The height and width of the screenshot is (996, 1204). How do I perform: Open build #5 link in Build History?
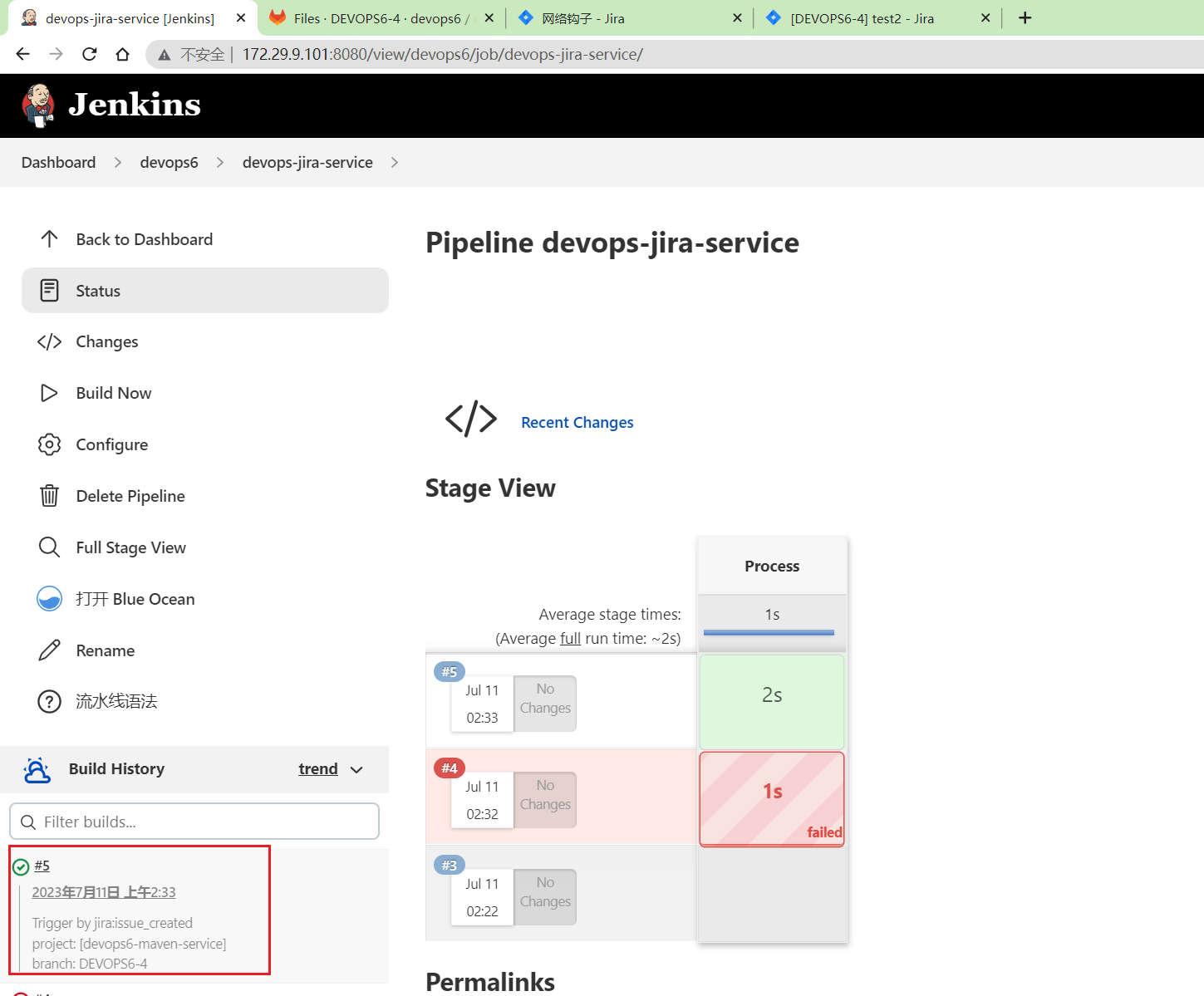(42, 866)
